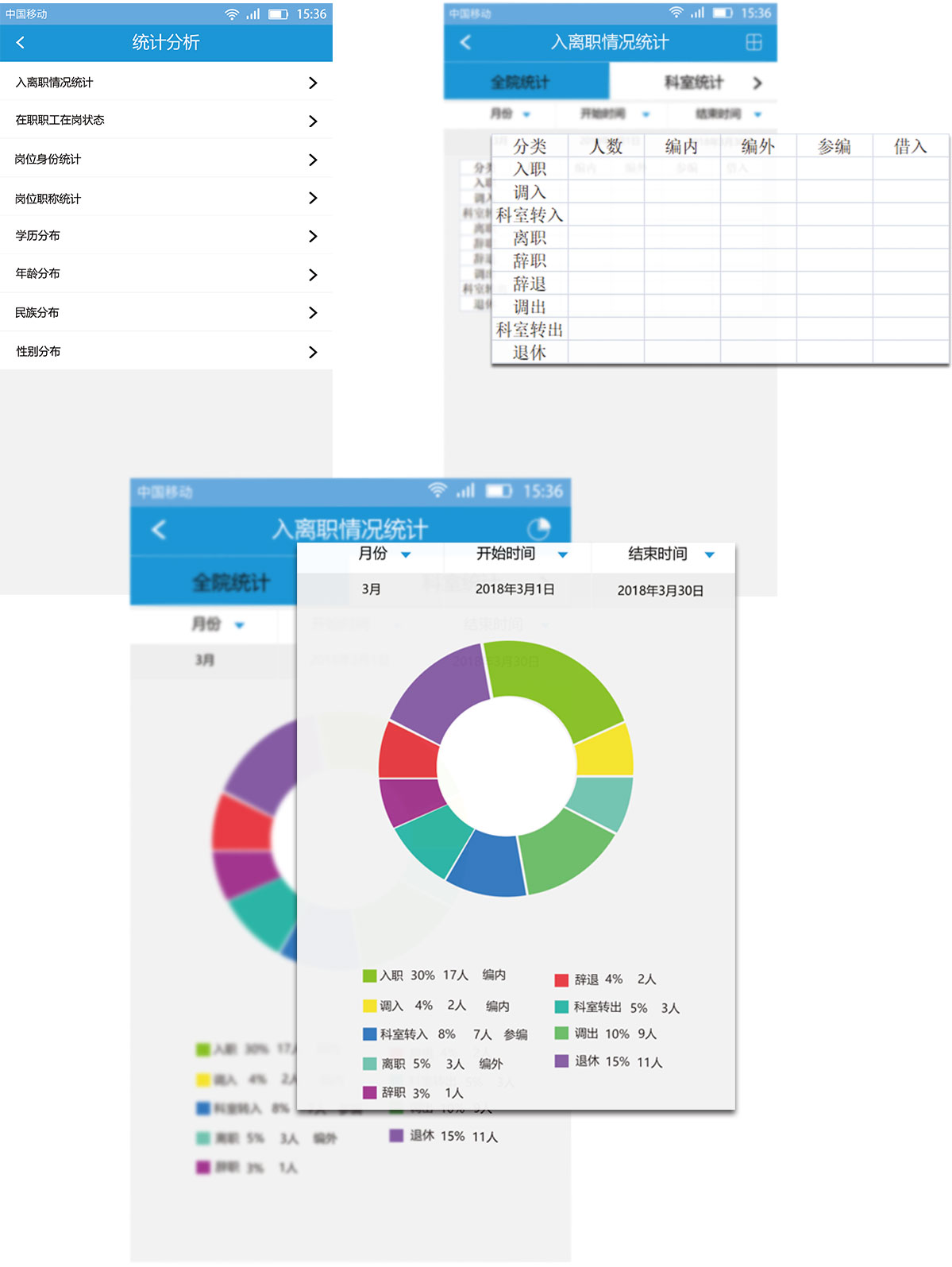Screen dimensions: 952x1267
Task: Open the 开始时间 dropdown in popup
Action: click(x=521, y=554)
